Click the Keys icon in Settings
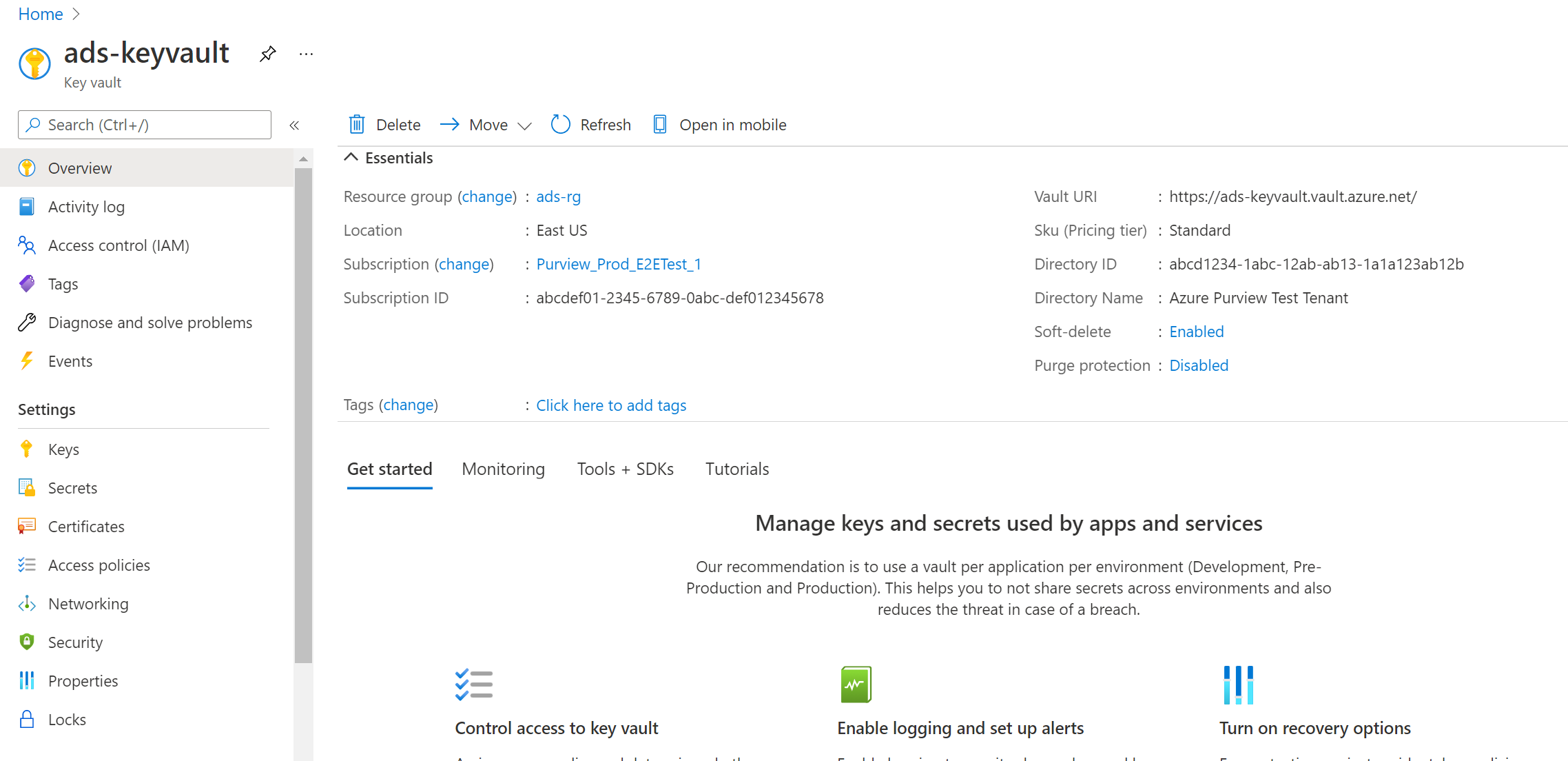The image size is (1568, 761). (x=28, y=449)
